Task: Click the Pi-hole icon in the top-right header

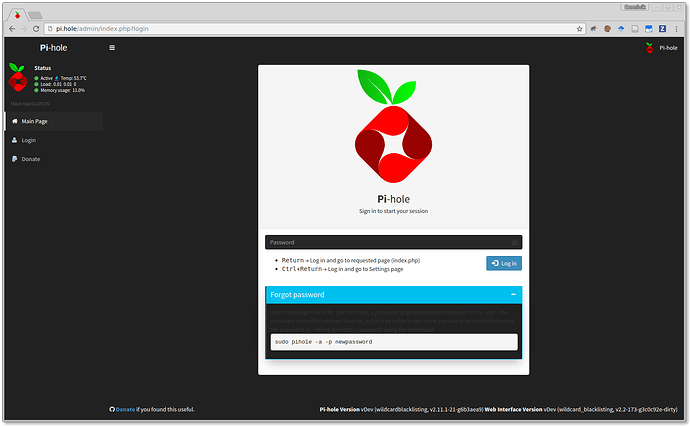Action: click(x=651, y=47)
